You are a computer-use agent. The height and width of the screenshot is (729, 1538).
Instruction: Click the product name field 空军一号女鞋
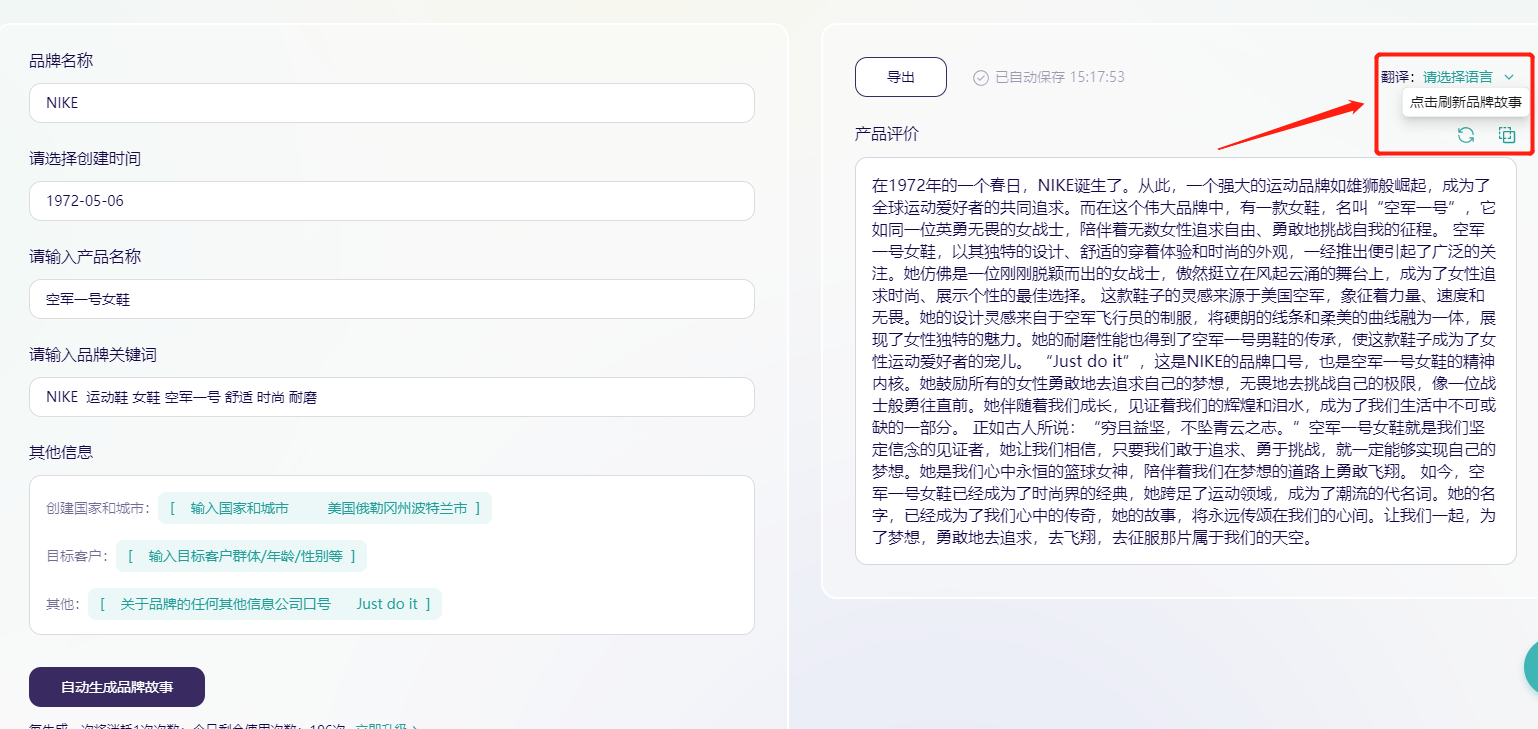pos(392,299)
